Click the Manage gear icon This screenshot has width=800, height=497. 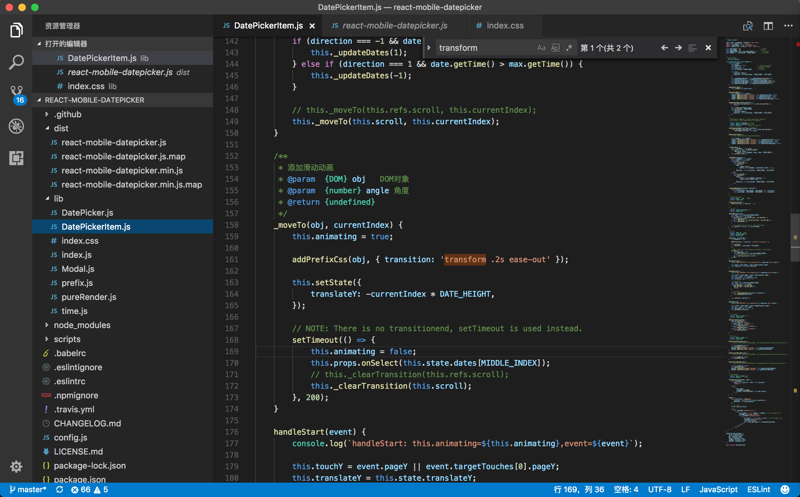(x=16, y=466)
